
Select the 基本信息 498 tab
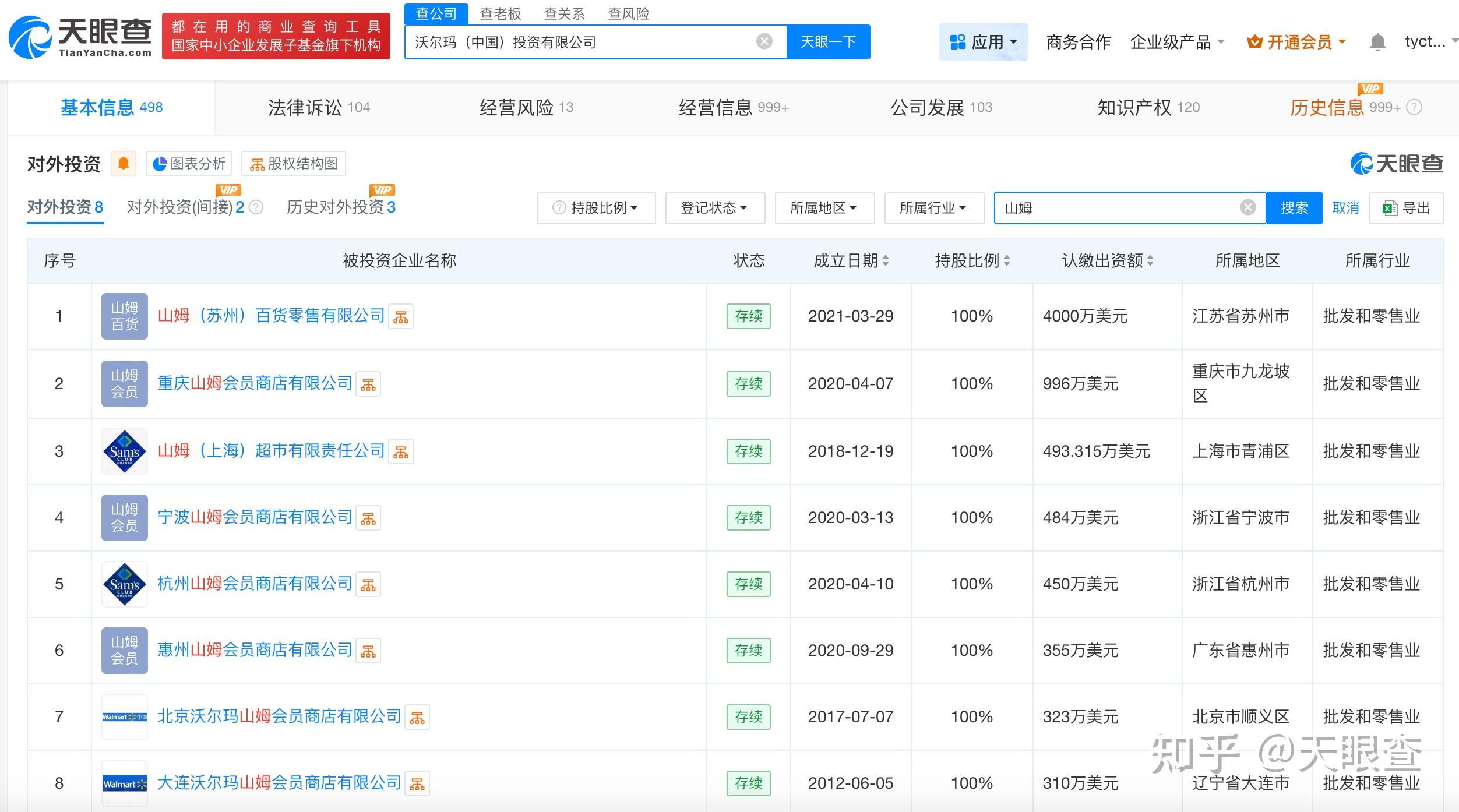click(x=111, y=108)
